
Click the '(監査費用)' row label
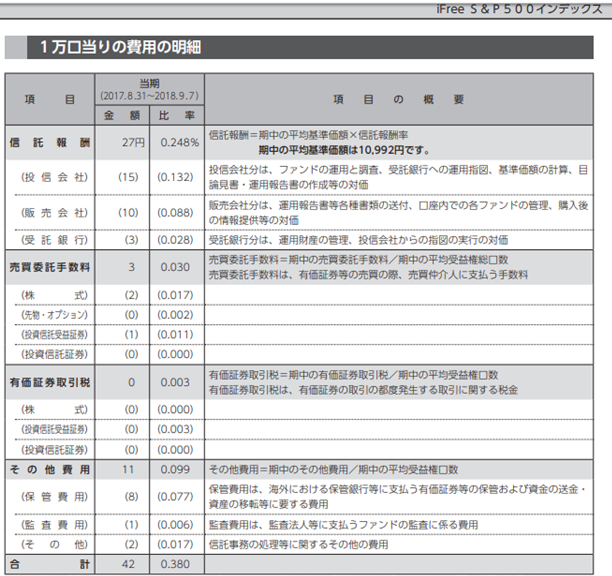54,525
